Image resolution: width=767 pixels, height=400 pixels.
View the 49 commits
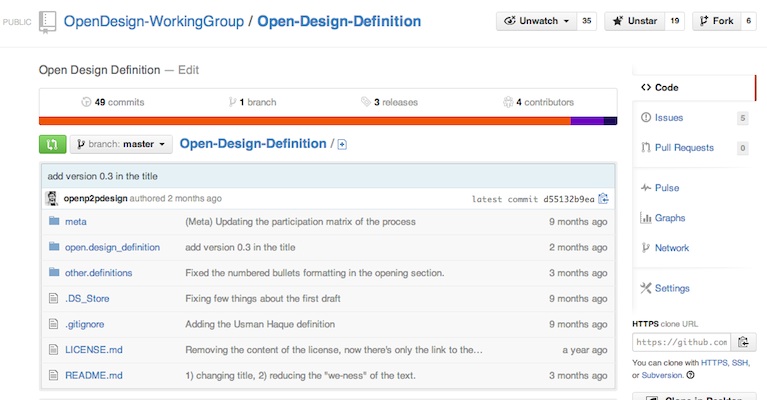113,102
